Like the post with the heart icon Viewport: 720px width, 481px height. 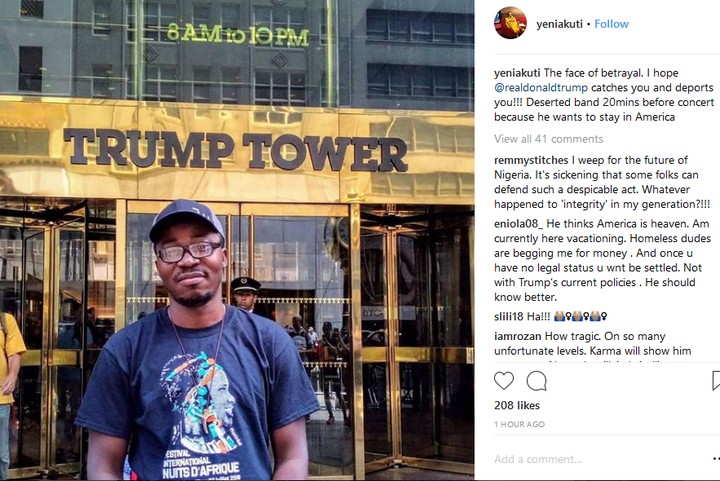pyautogui.click(x=504, y=381)
